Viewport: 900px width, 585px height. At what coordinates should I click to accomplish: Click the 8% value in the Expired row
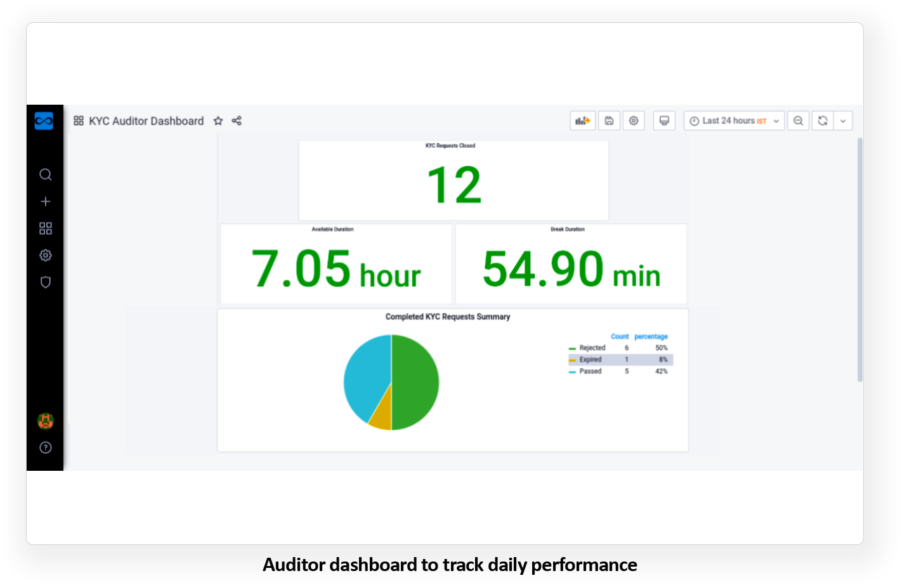point(663,359)
